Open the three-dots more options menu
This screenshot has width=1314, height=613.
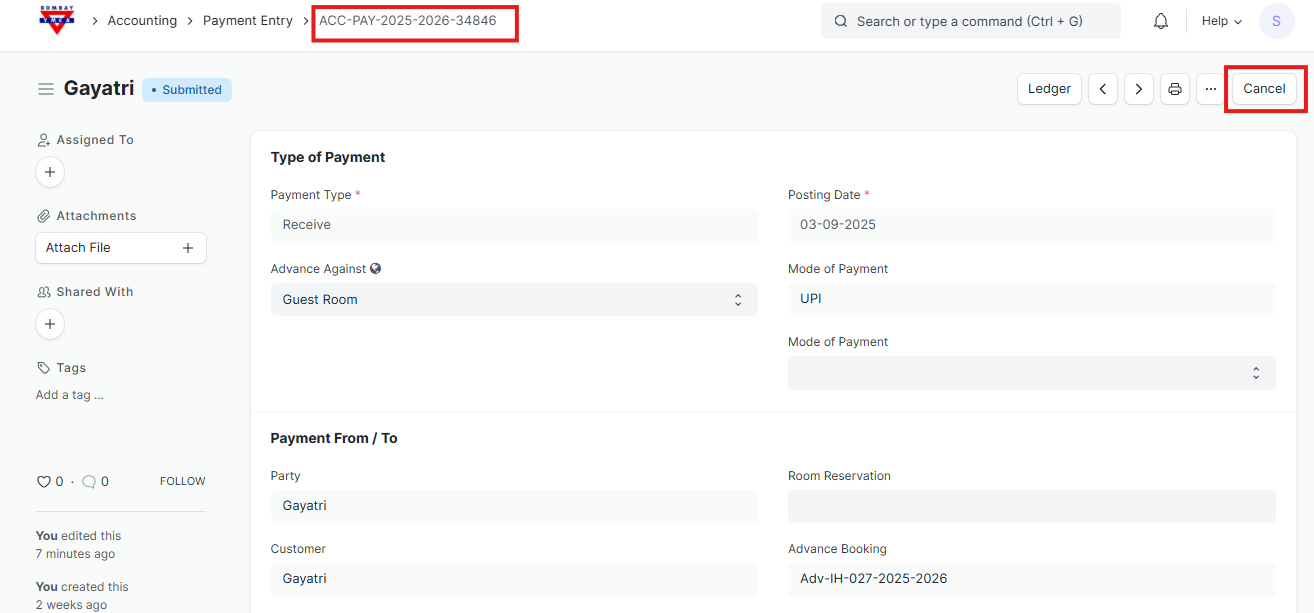click(1210, 89)
